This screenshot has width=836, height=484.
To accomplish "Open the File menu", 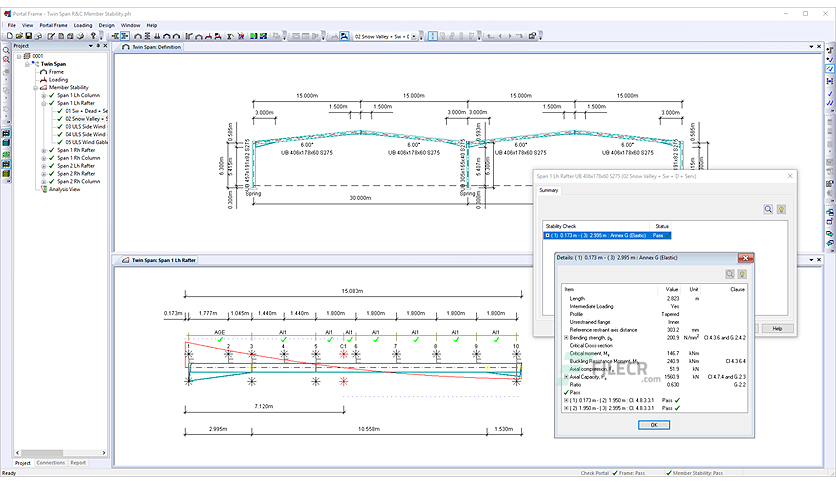I will click(11, 25).
